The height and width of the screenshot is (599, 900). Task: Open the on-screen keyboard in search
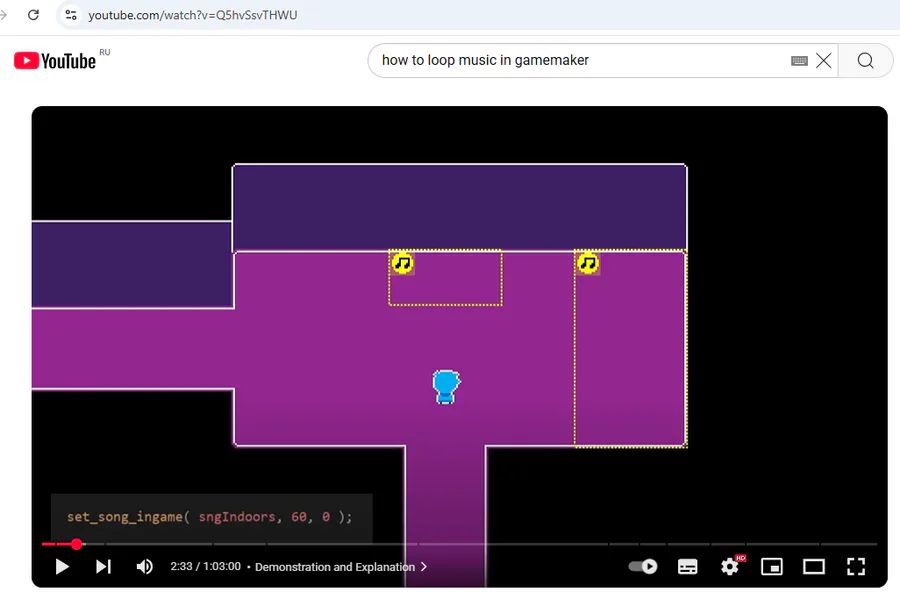point(799,61)
